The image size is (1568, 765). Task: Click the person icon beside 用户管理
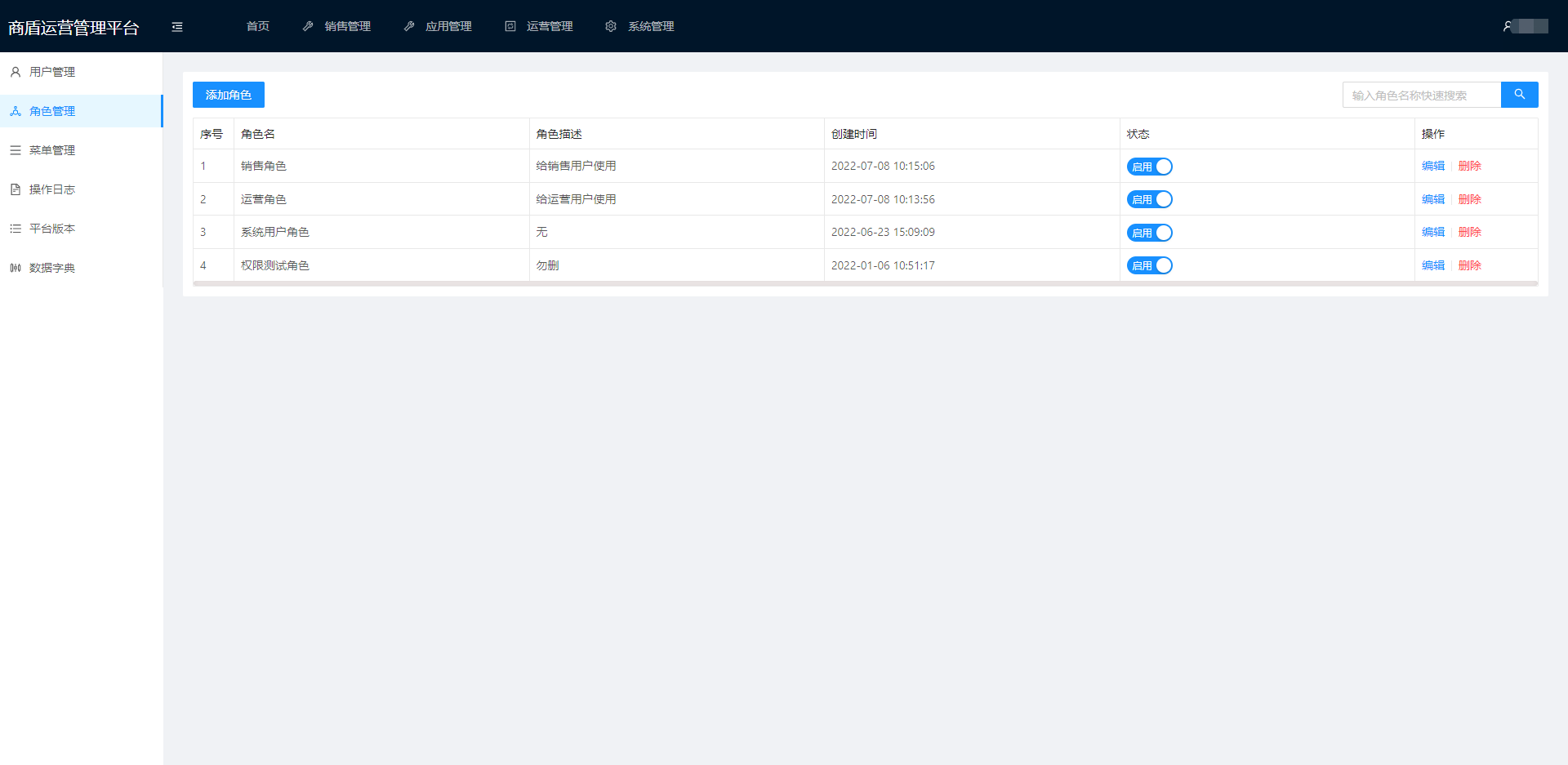point(16,72)
